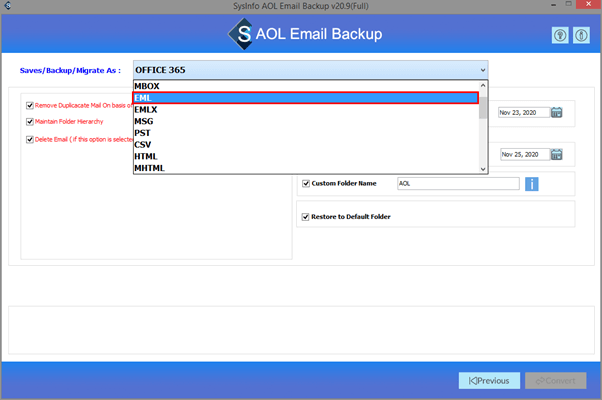Choose EML from the format list
This screenshot has height=400, width=602.
[306, 98]
